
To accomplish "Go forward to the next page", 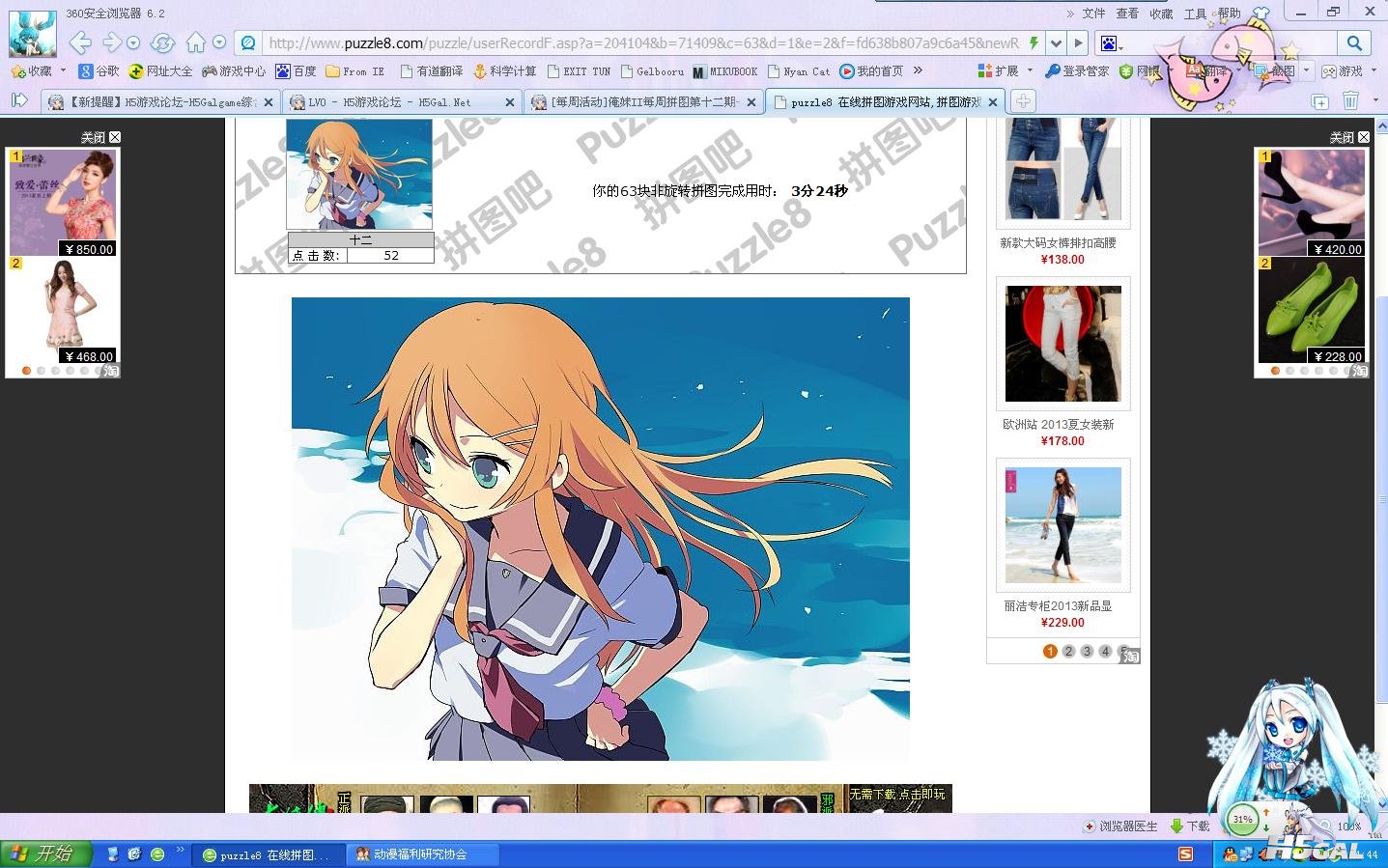I will click(x=112, y=42).
